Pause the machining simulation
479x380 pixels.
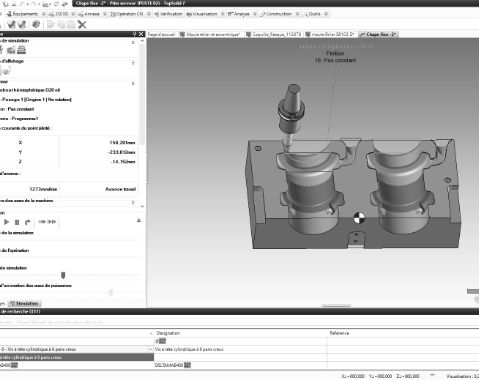17,222
